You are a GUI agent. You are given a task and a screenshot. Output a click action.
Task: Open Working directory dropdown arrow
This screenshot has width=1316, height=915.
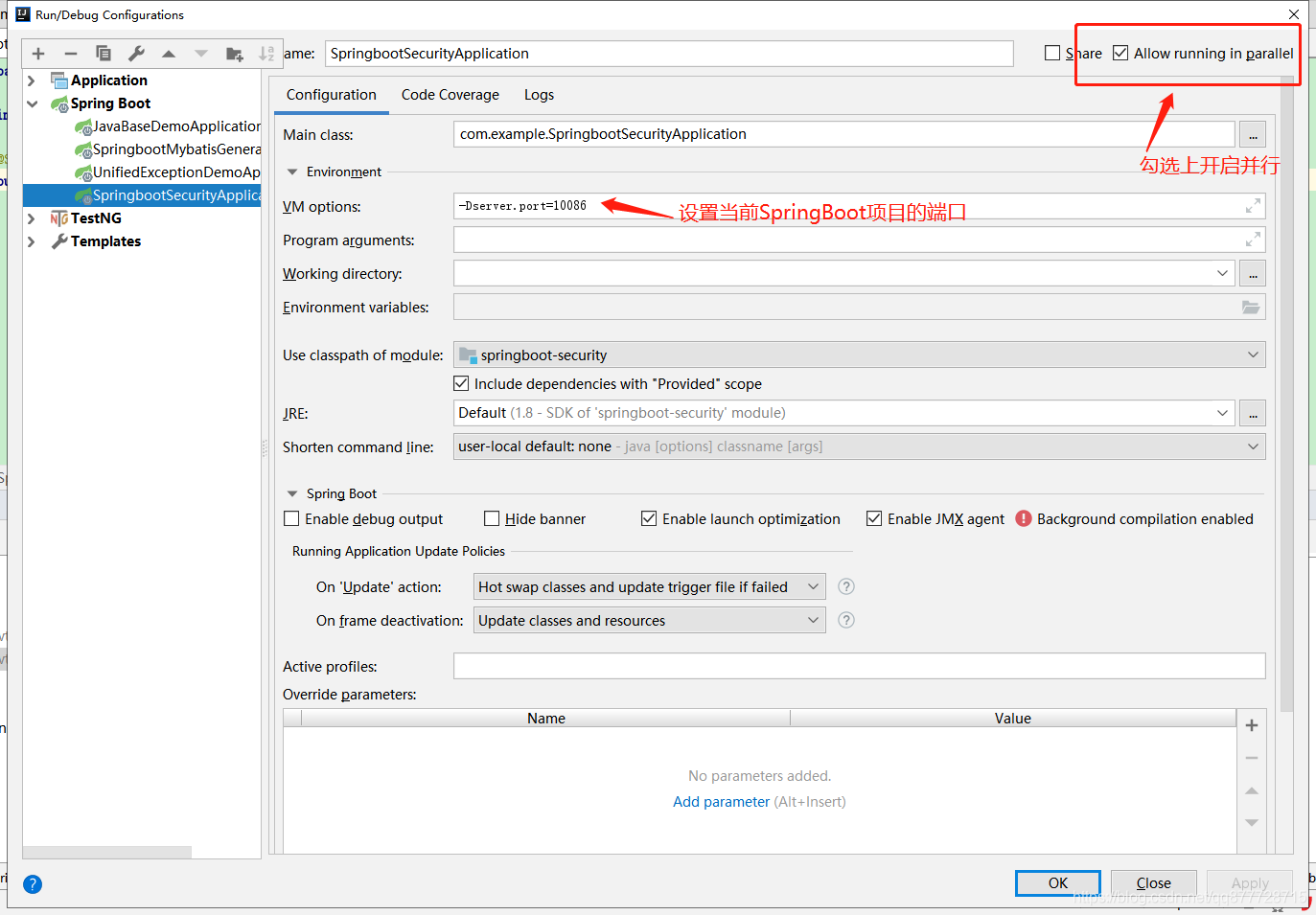pos(1222,274)
